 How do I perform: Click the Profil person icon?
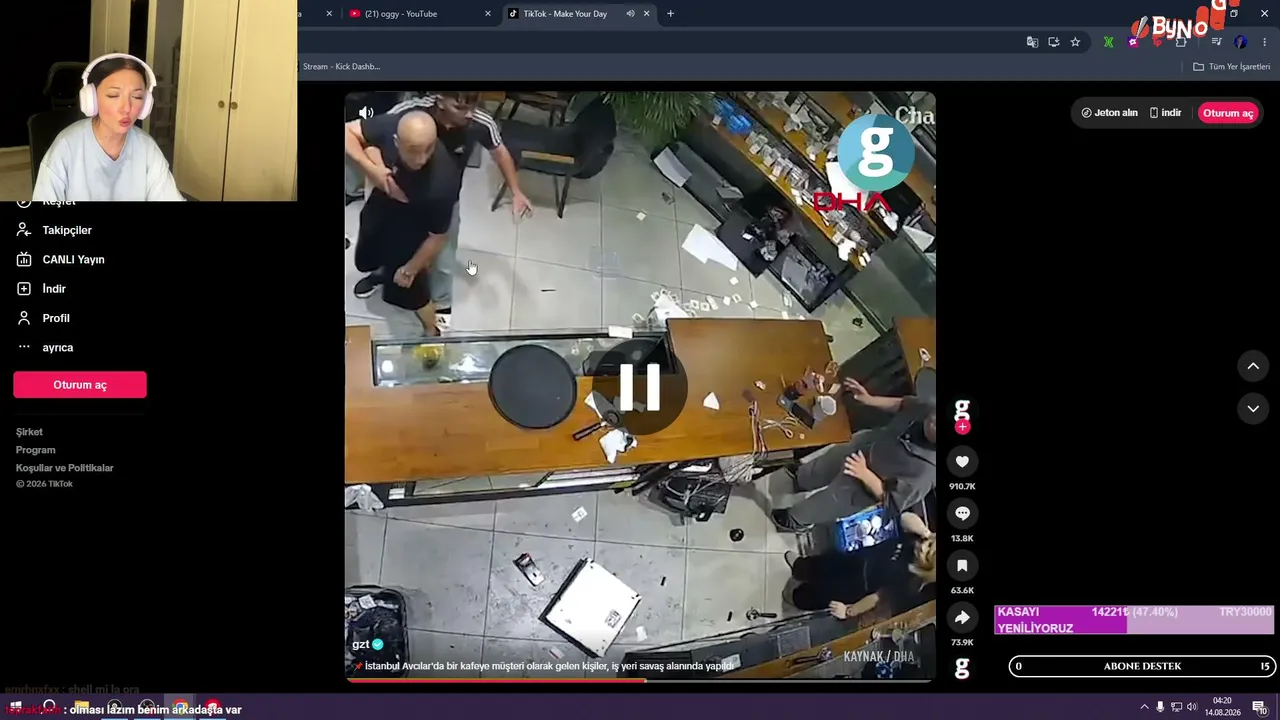[x=24, y=318]
